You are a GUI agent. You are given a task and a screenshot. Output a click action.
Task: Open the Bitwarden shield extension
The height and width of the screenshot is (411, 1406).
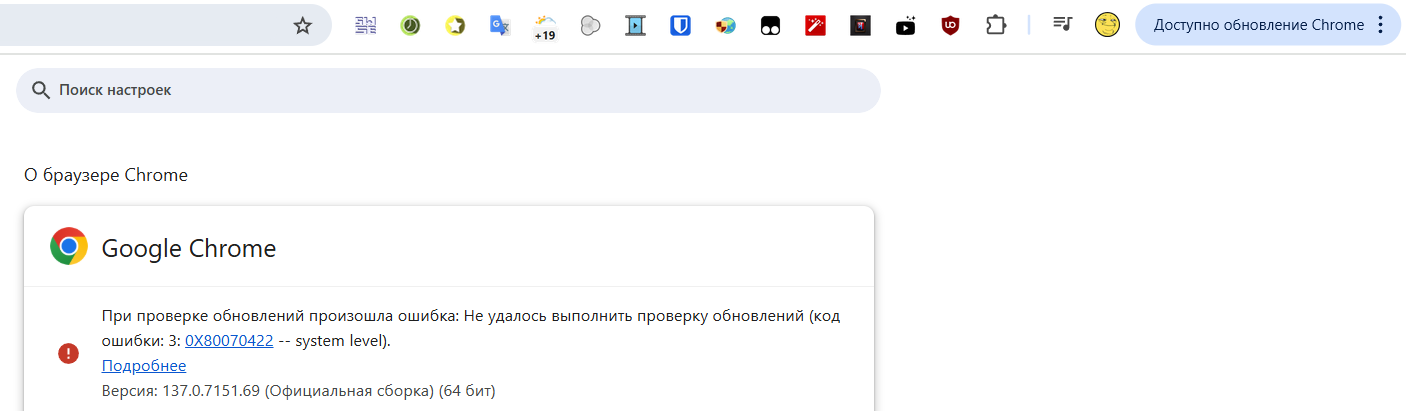tap(680, 25)
